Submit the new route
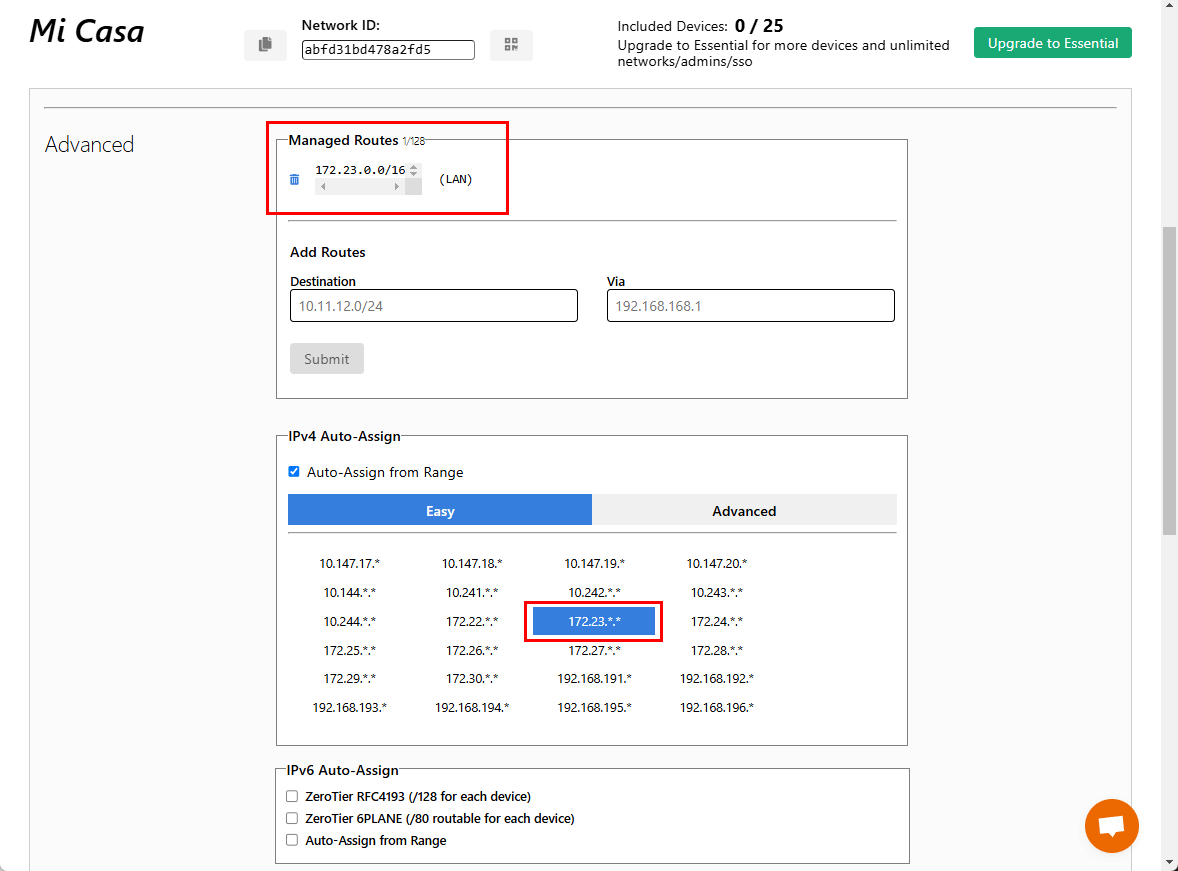 (x=327, y=359)
